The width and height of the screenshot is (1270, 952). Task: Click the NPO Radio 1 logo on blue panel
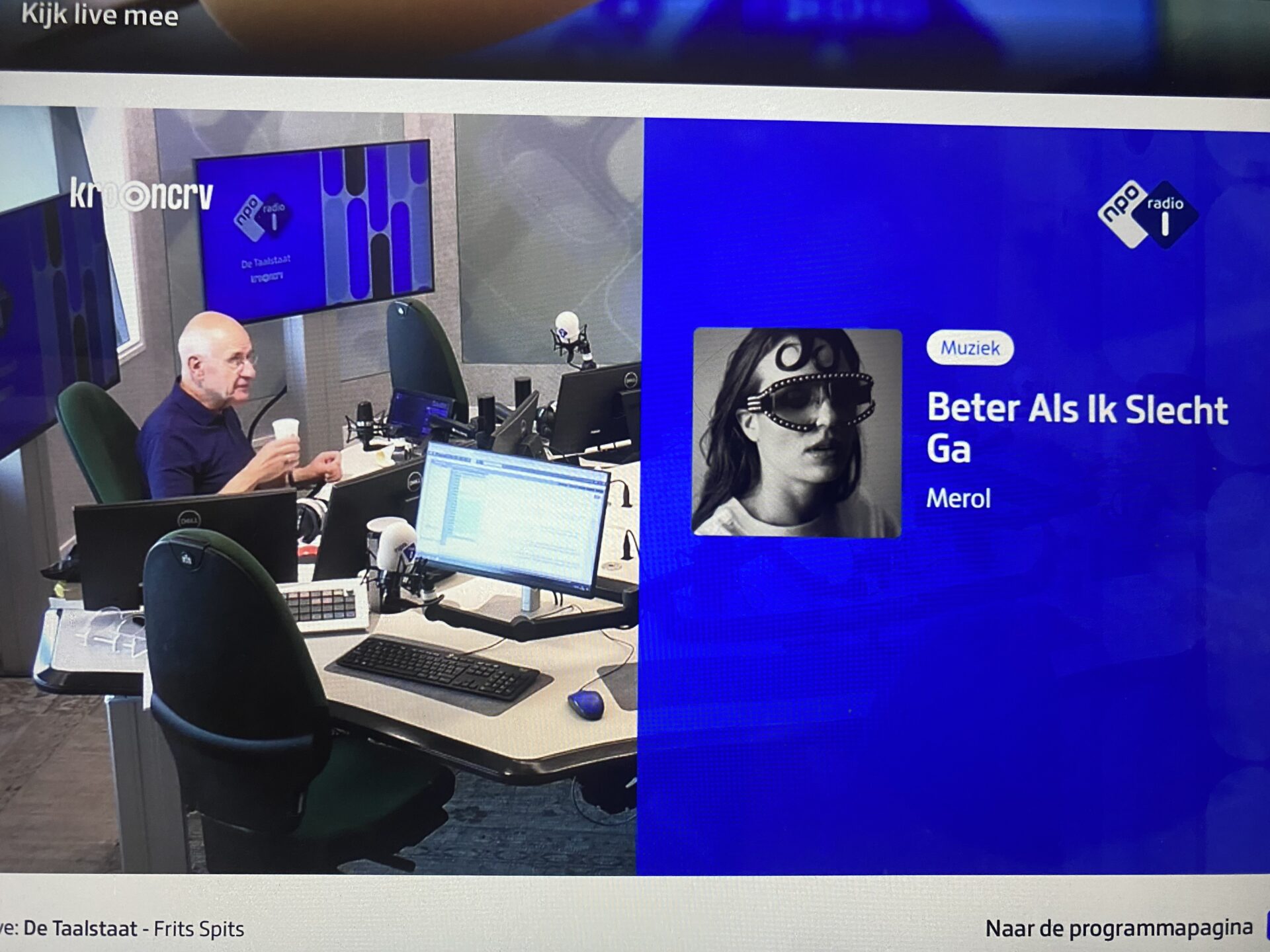tap(1148, 214)
